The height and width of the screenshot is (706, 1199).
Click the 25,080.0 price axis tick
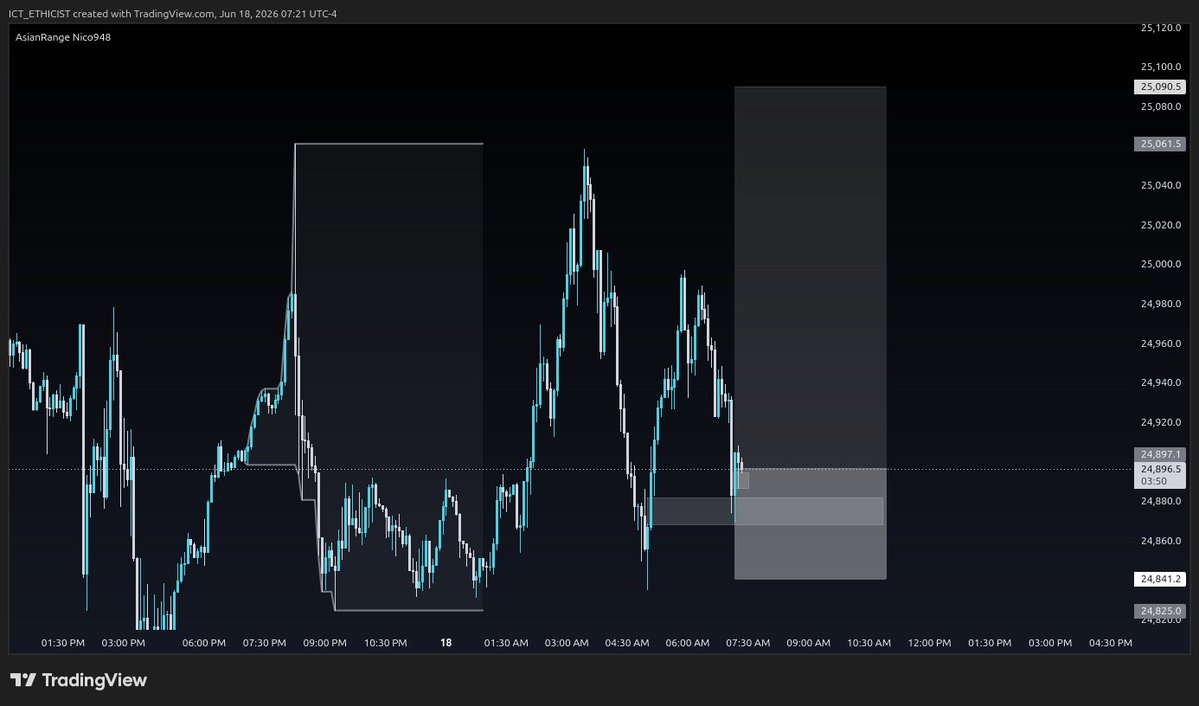[x=1161, y=106]
